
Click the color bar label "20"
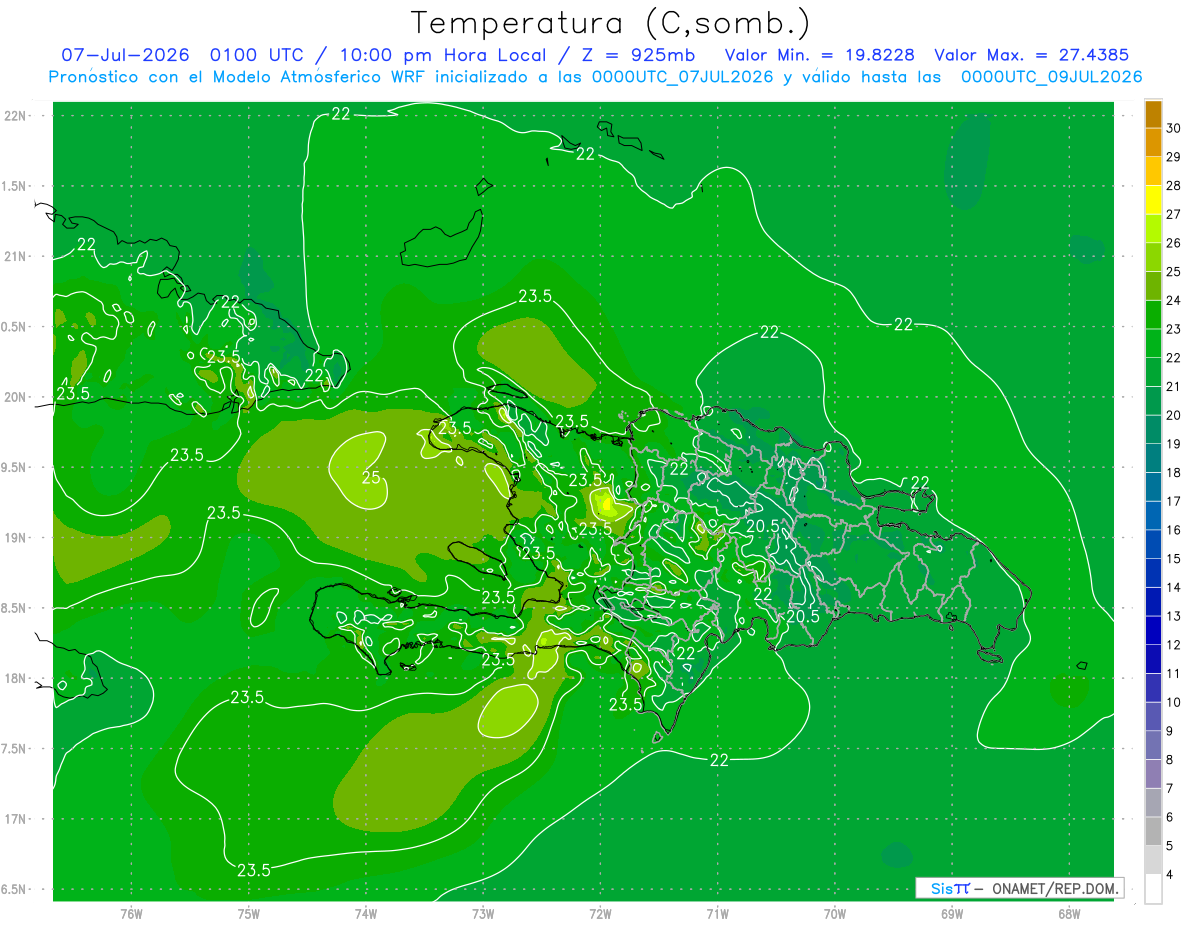[x=1174, y=415]
